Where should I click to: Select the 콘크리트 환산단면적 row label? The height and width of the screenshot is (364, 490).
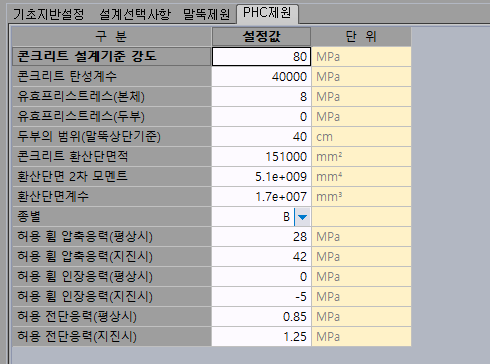click(x=112, y=157)
